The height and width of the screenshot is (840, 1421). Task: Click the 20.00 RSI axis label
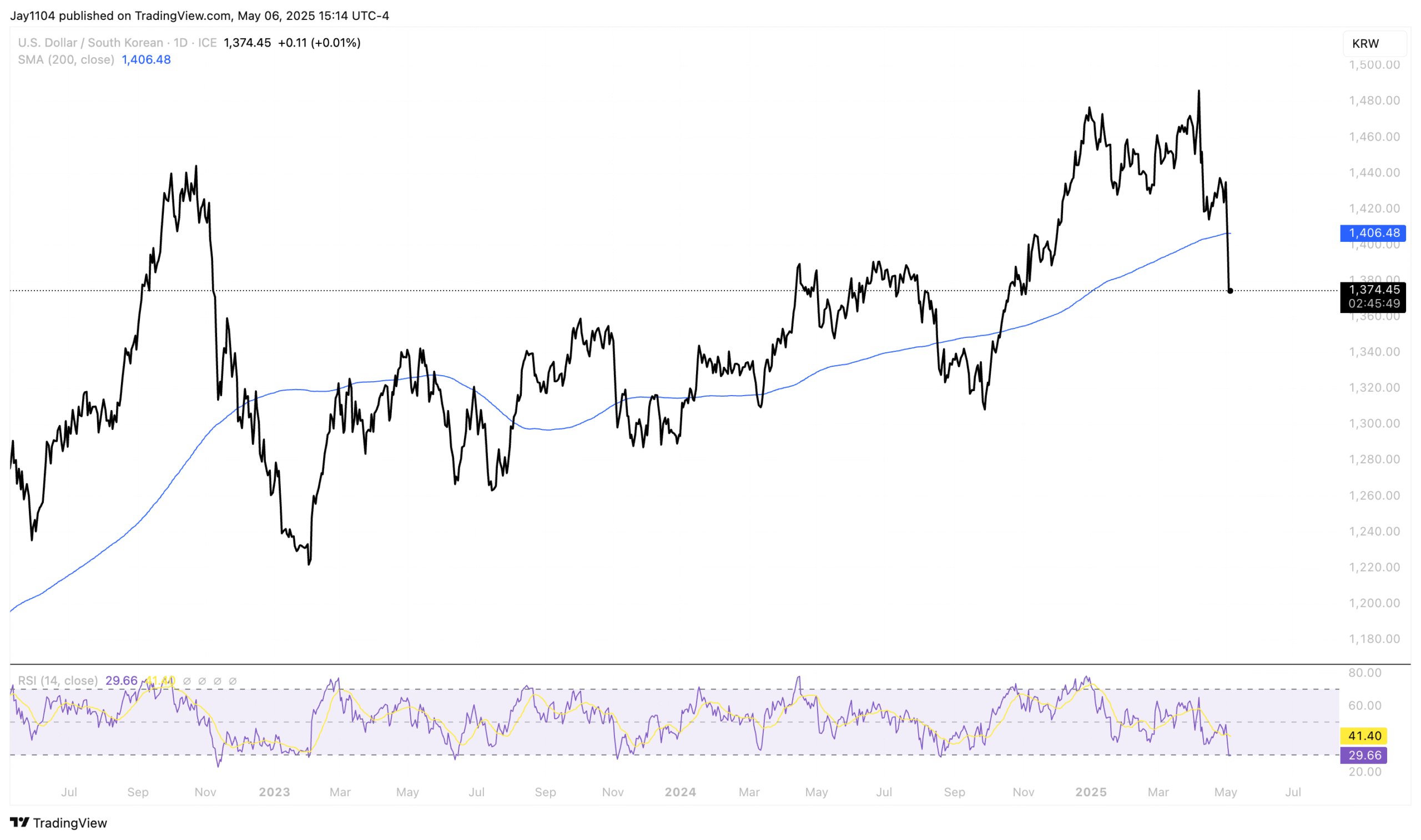(x=1365, y=772)
